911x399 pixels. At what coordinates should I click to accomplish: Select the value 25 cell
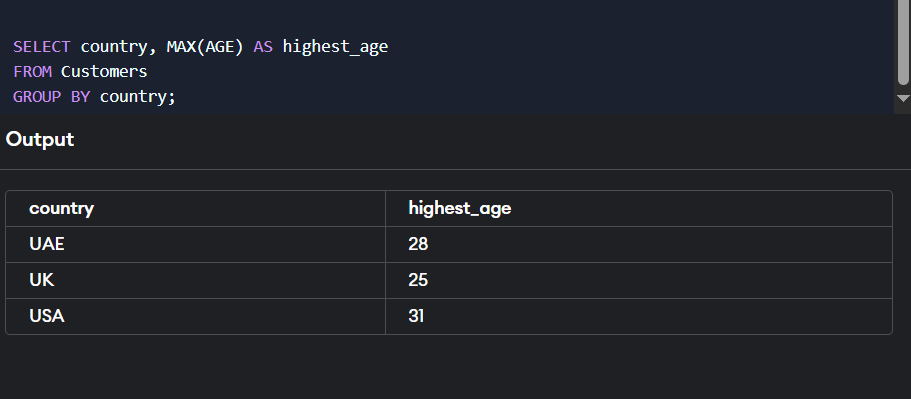[x=639, y=281]
